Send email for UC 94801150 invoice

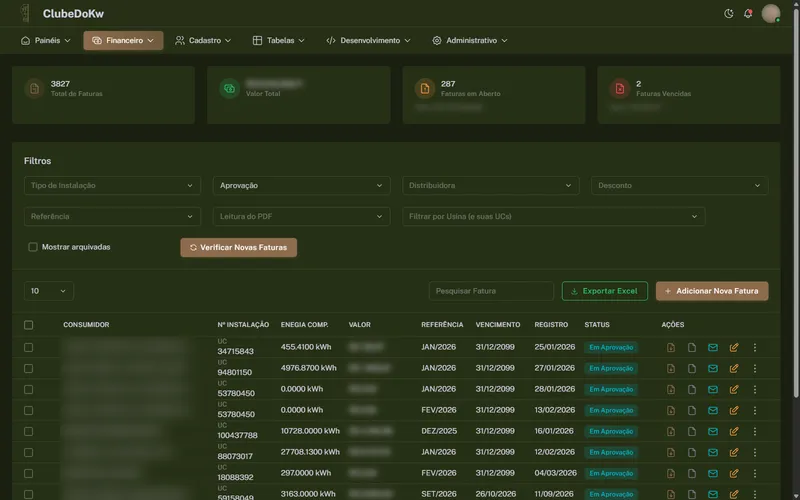(713, 368)
